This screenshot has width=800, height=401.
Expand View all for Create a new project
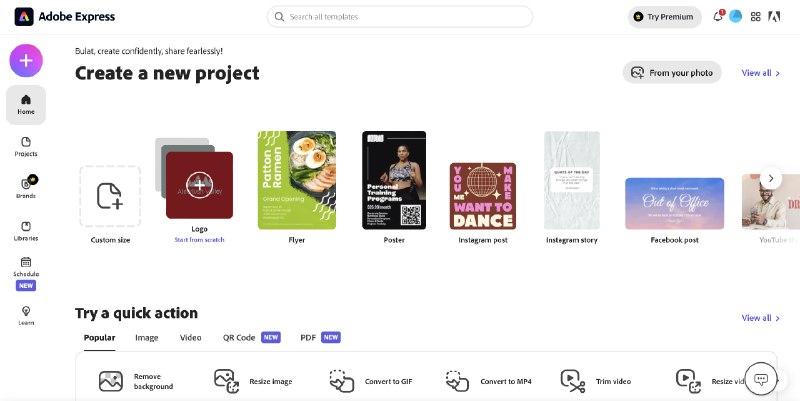coord(760,73)
